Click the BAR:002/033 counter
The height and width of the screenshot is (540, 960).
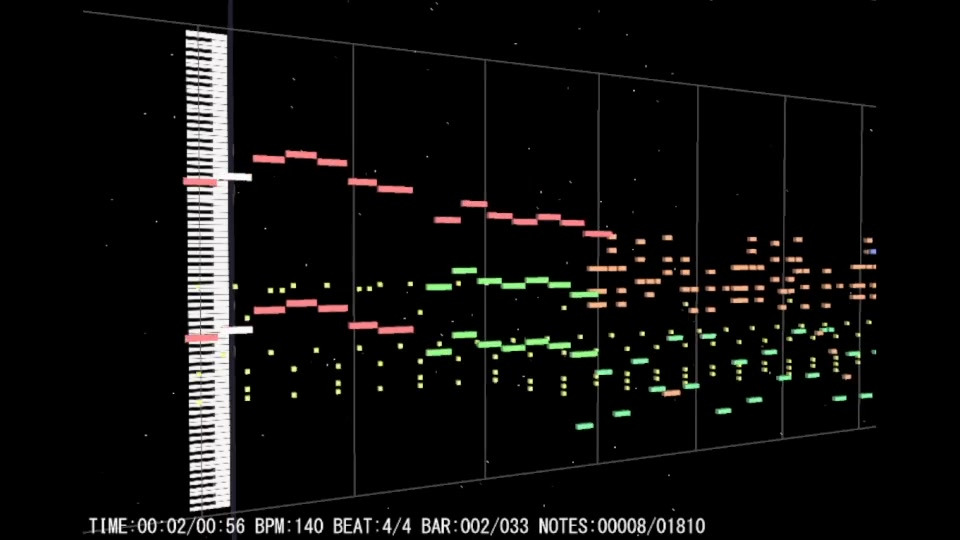point(475,526)
